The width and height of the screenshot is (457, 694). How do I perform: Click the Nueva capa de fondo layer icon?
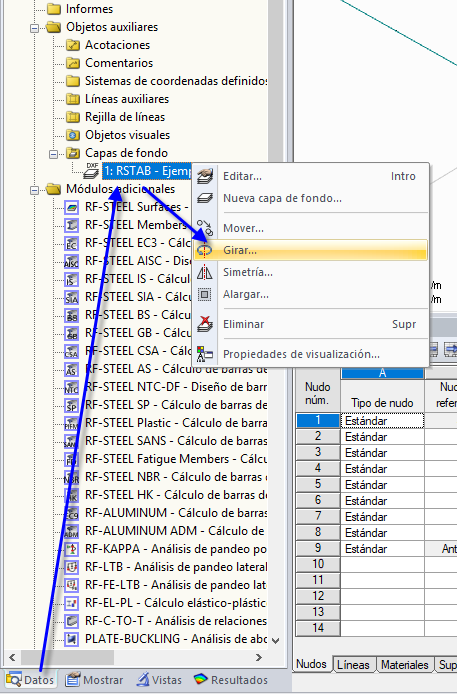[204, 198]
